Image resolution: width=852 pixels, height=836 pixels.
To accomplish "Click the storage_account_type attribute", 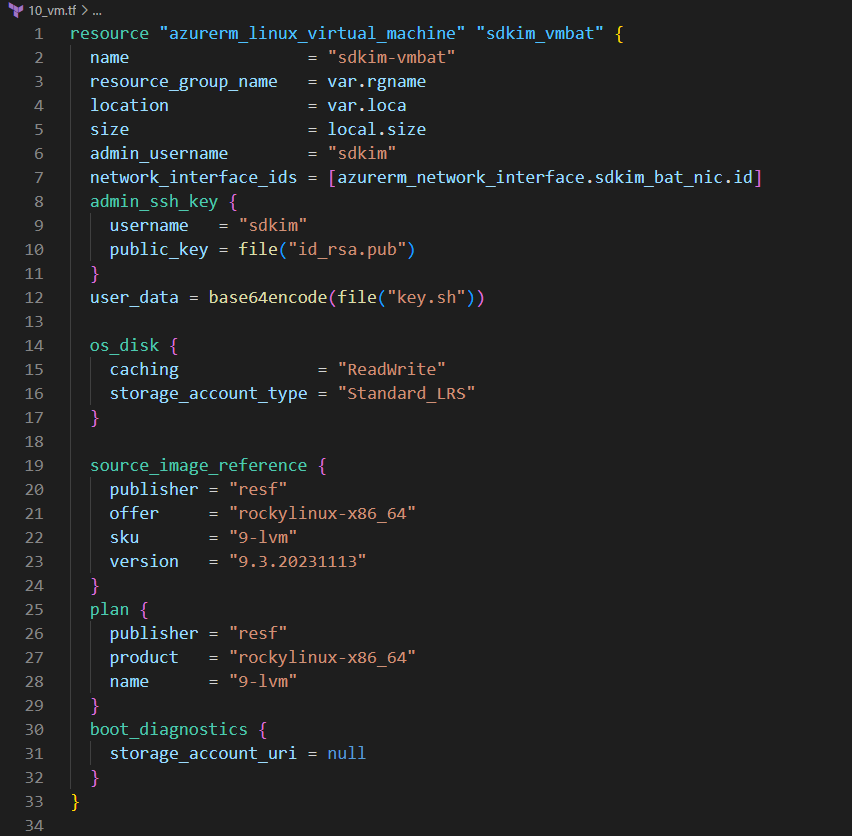I will pos(209,393).
